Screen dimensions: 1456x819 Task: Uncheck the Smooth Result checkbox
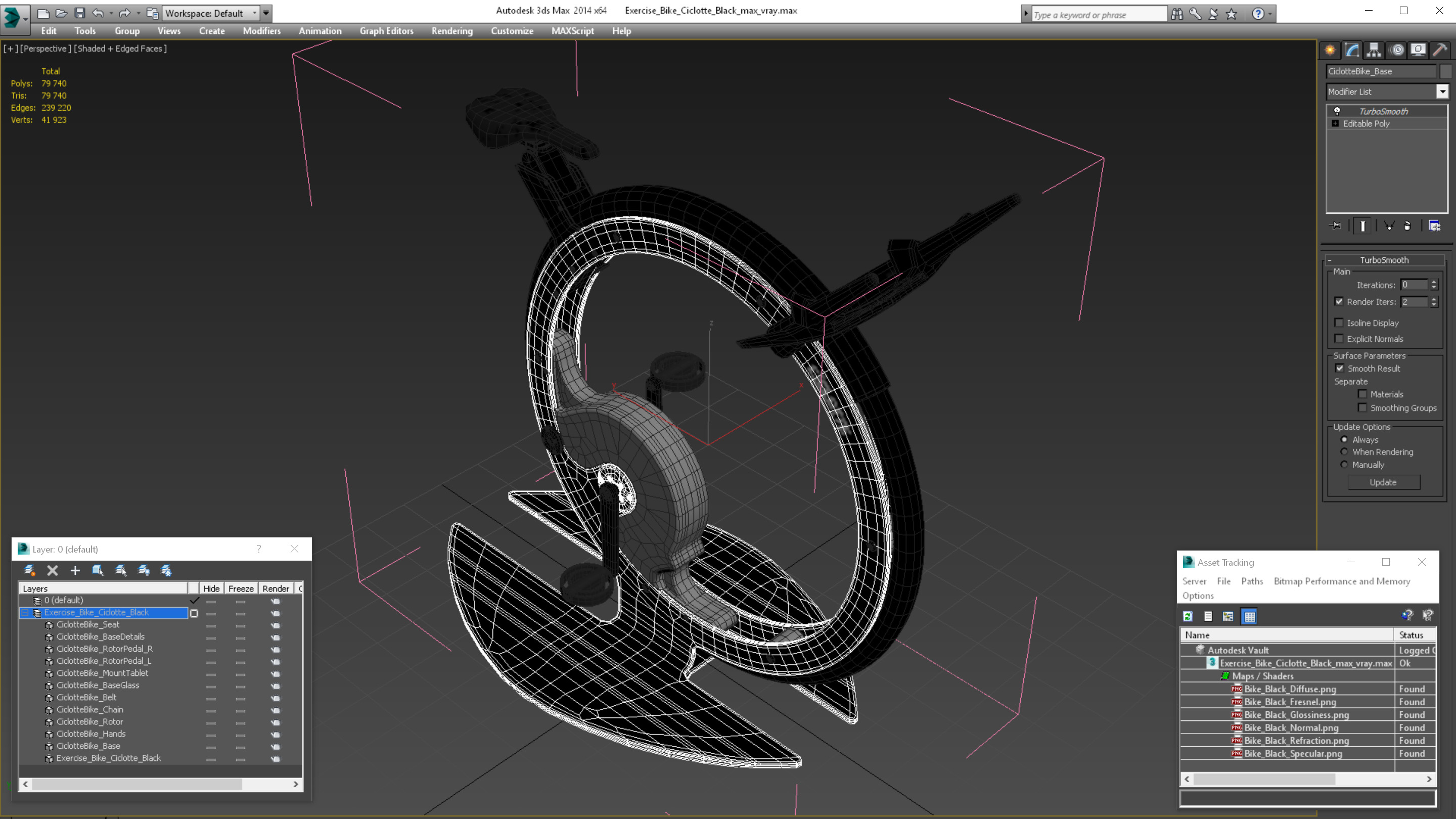[x=1340, y=368]
